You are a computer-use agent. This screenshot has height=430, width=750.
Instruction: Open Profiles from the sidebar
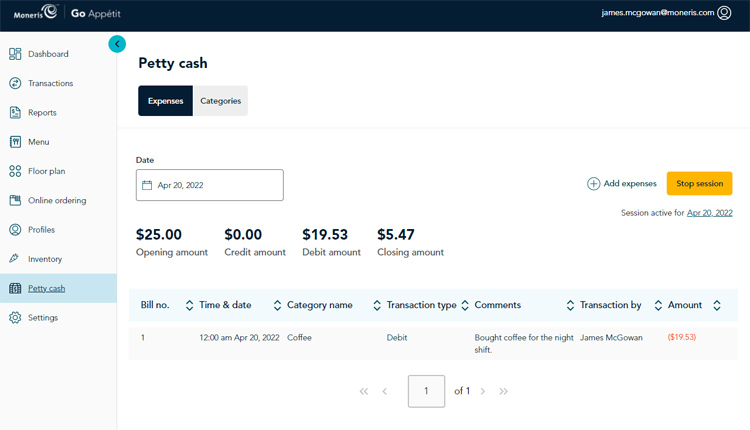41,230
